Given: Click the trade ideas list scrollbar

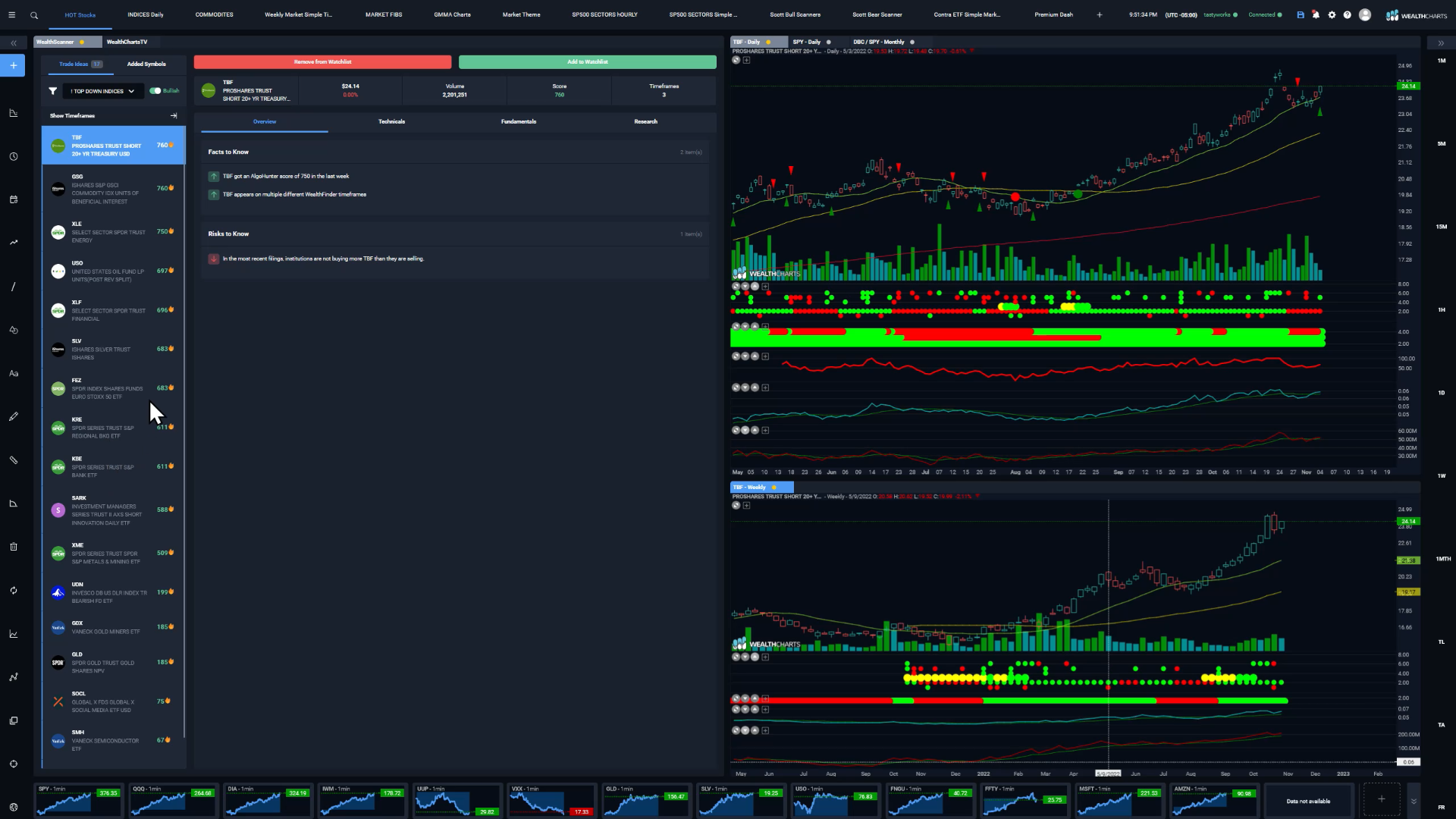Looking at the screenshot, I should (184, 432).
